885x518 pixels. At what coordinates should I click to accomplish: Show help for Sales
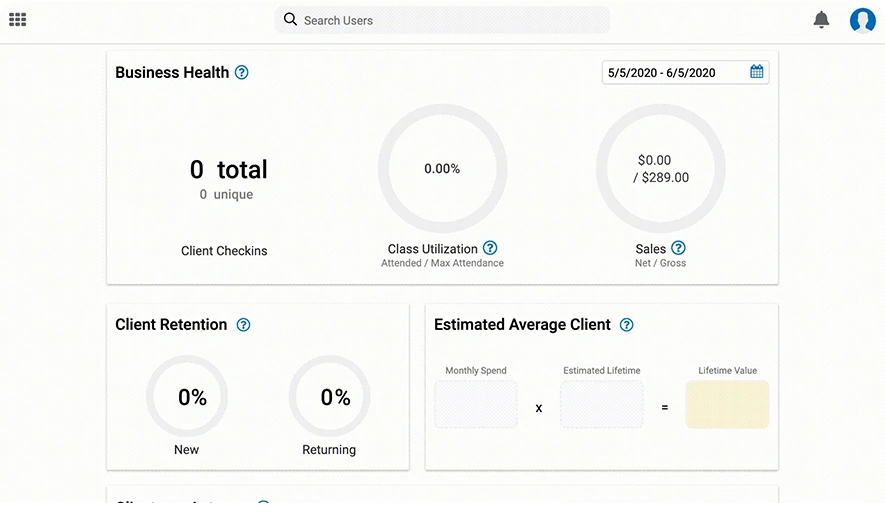pyautogui.click(x=678, y=248)
